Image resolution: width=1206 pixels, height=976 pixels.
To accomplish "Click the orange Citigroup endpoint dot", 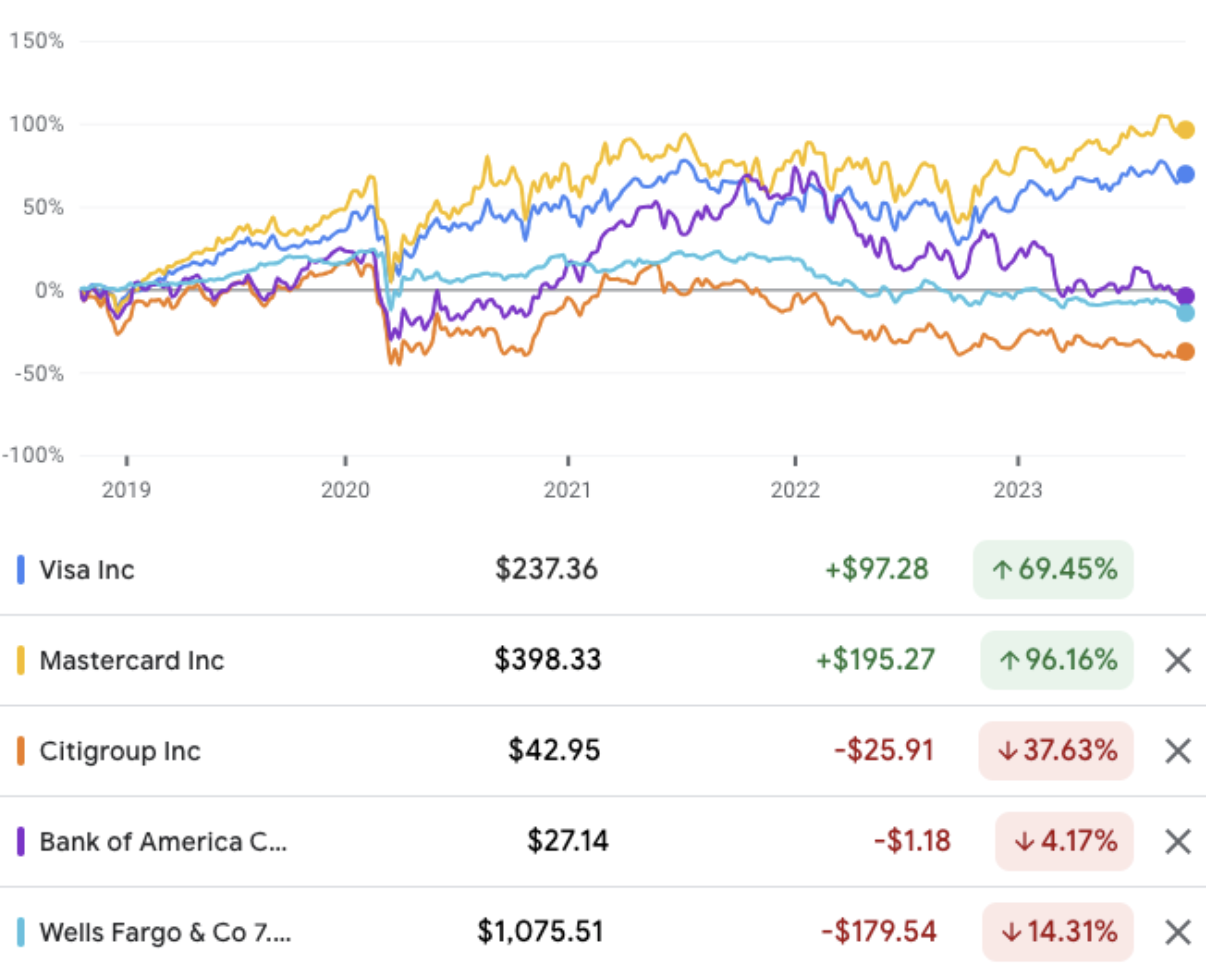I will coord(1186,351).
